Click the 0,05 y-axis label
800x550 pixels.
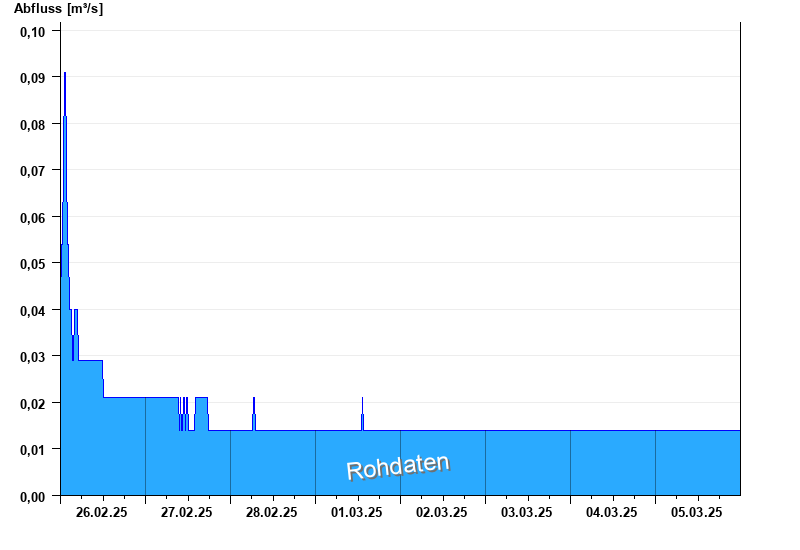(33, 264)
